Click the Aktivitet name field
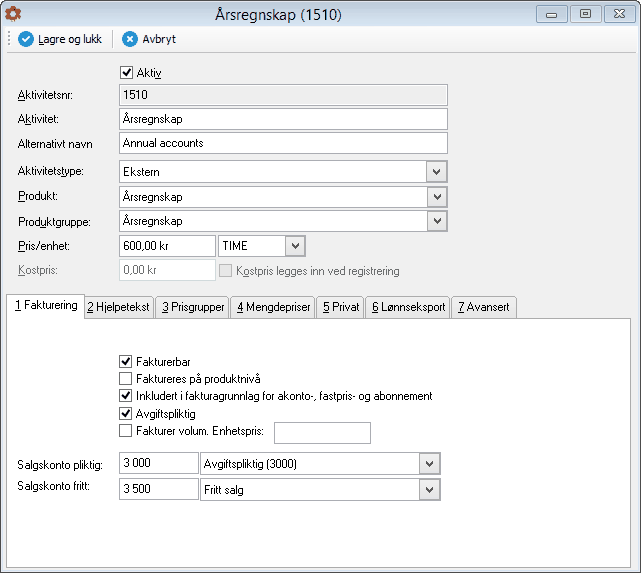This screenshot has width=641, height=573. coord(283,119)
